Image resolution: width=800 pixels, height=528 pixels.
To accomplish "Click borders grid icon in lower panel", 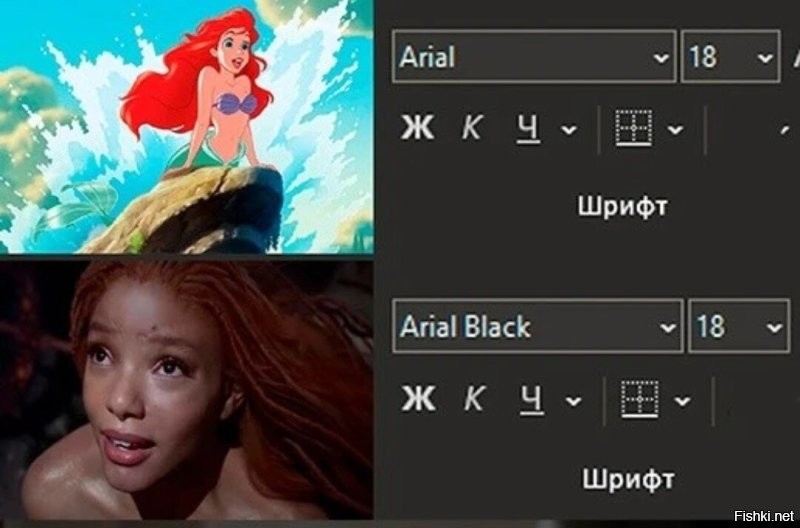I will click(640, 399).
